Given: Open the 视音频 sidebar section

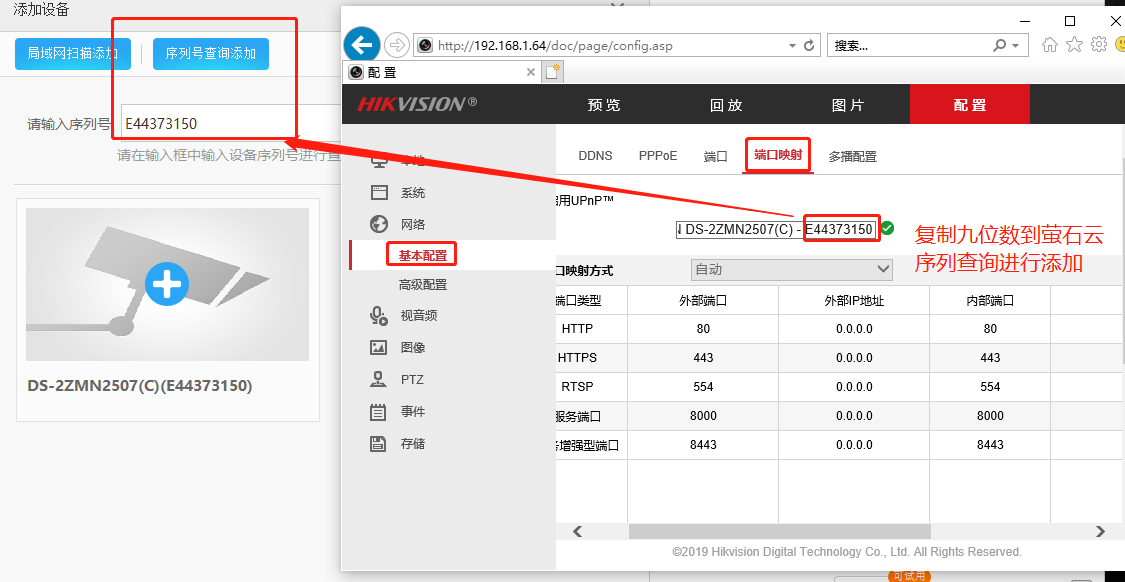Looking at the screenshot, I should [x=379, y=316].
